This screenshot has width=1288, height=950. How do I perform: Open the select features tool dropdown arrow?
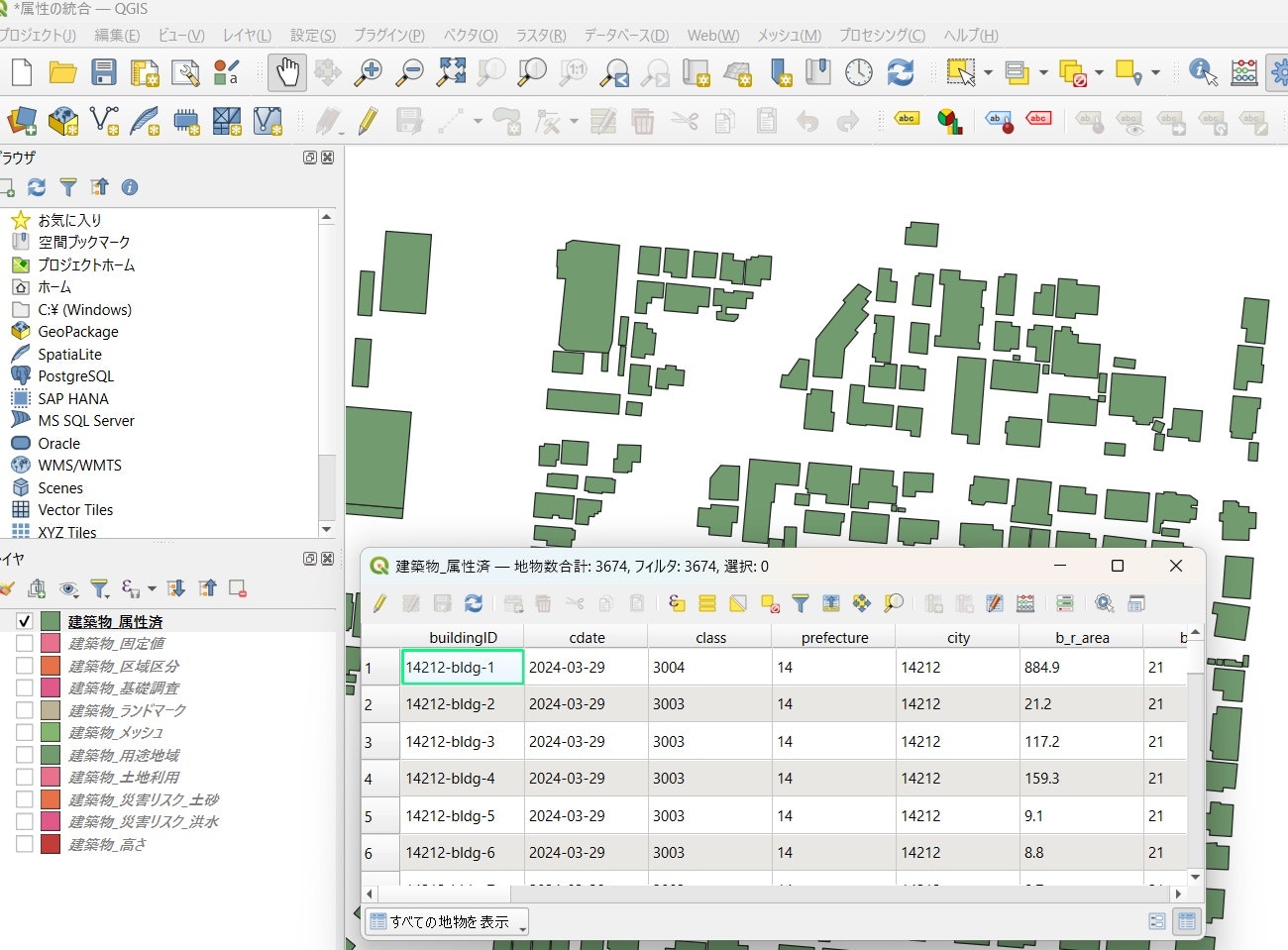(988, 72)
